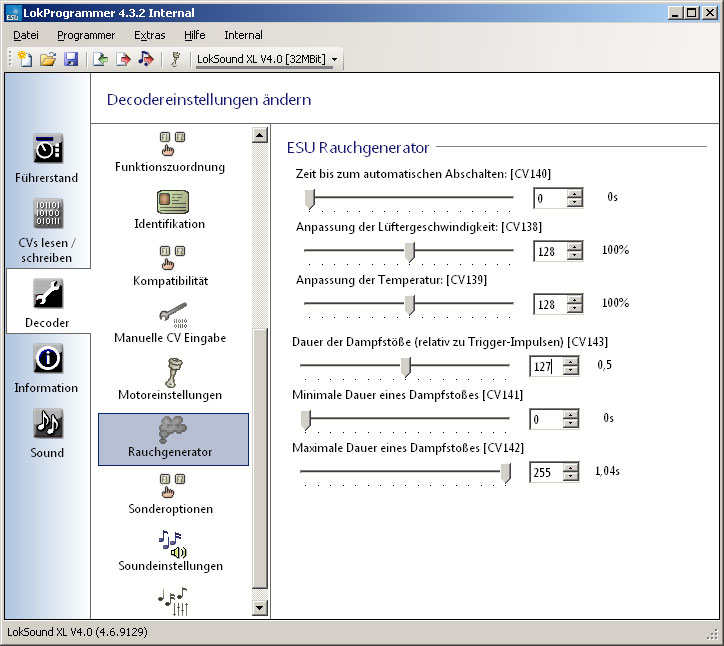Open the Führerstand sidebar icon
724x646 pixels.
(x=48, y=148)
